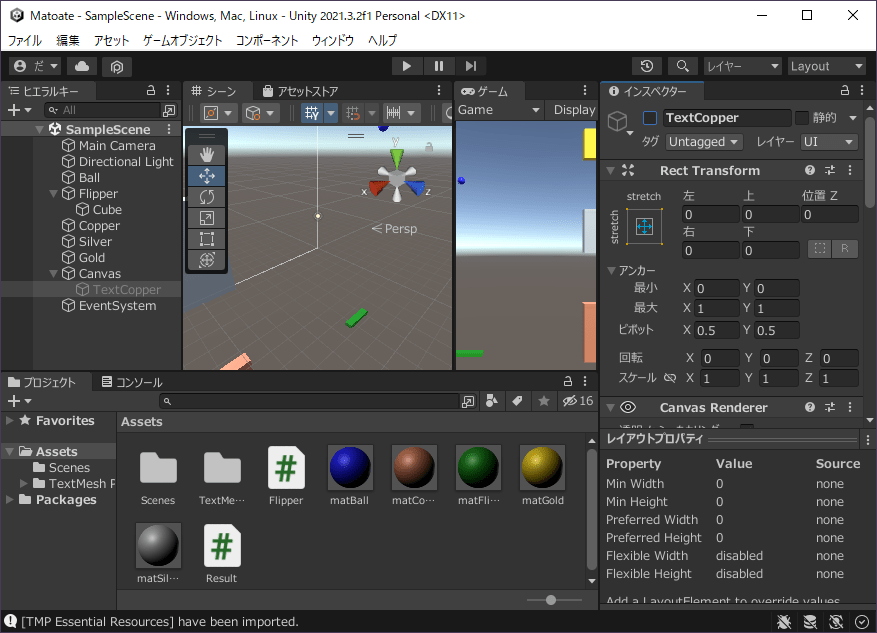
Task: Open the Component menu (コンポーネント)
Action: (267, 40)
